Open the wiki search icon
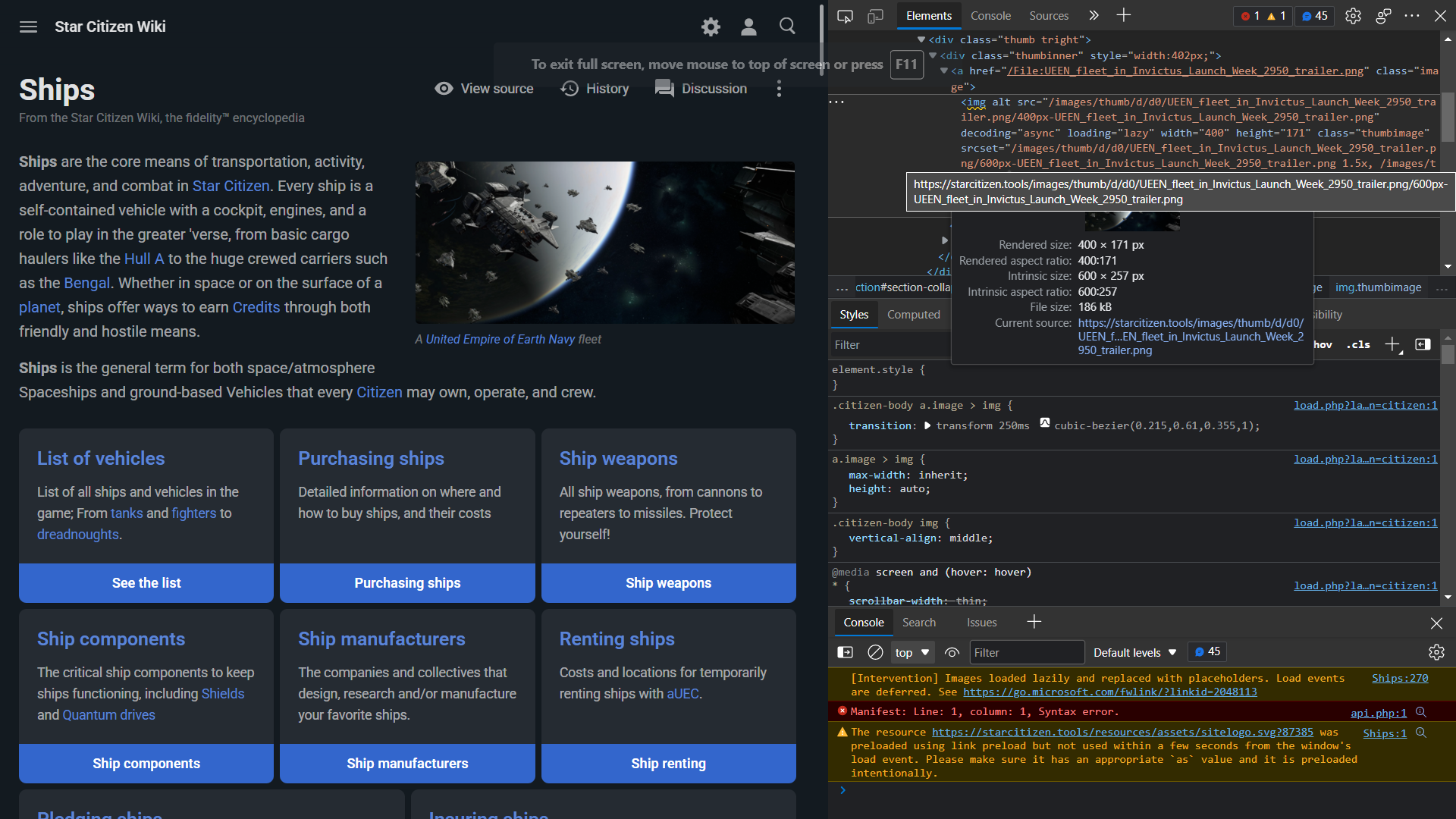1456x819 pixels. pyautogui.click(x=787, y=26)
